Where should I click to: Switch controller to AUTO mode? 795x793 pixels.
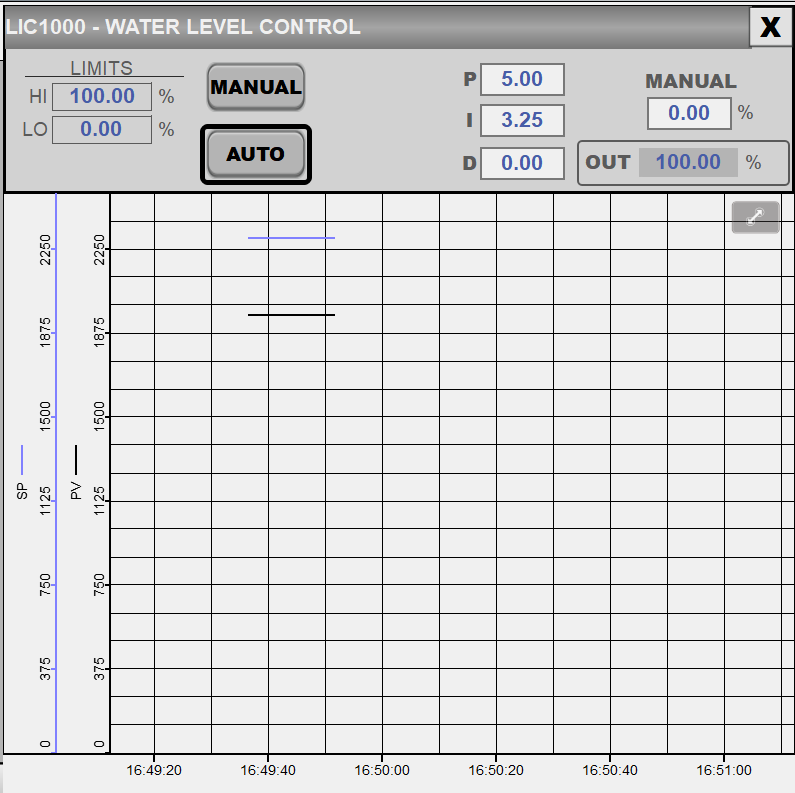[256, 154]
